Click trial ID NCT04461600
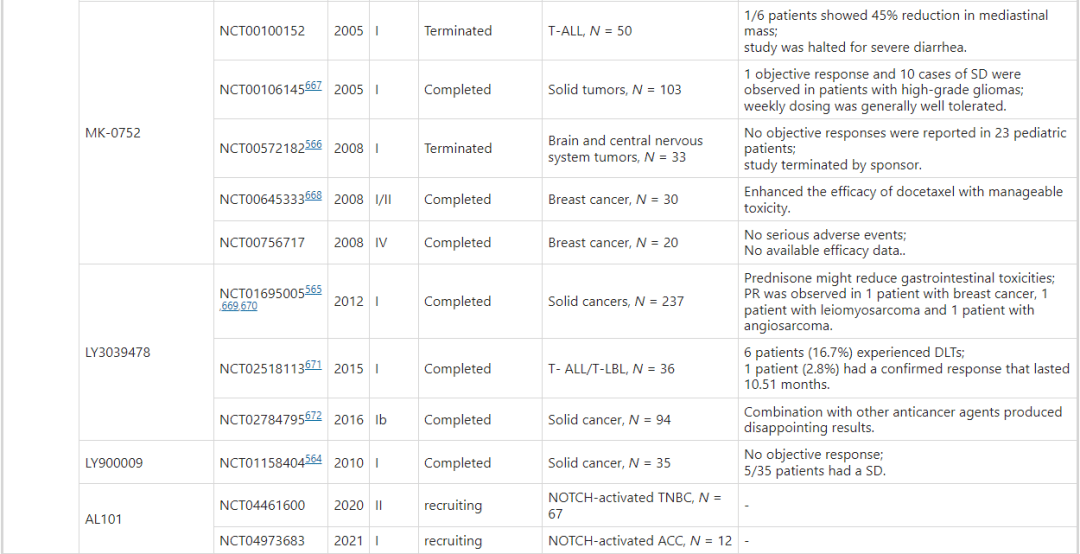 click(263, 506)
